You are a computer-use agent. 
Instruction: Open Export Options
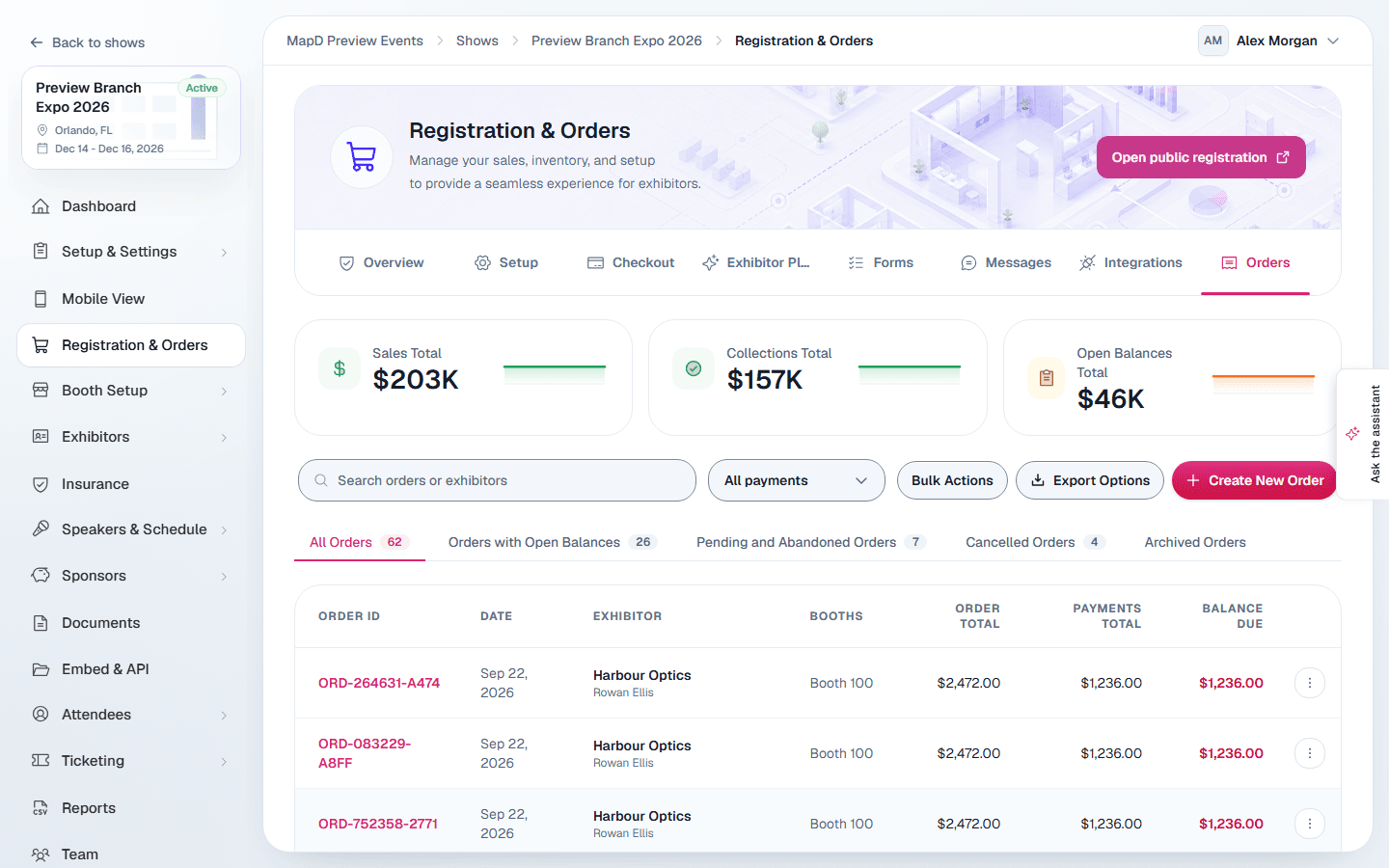pos(1090,480)
